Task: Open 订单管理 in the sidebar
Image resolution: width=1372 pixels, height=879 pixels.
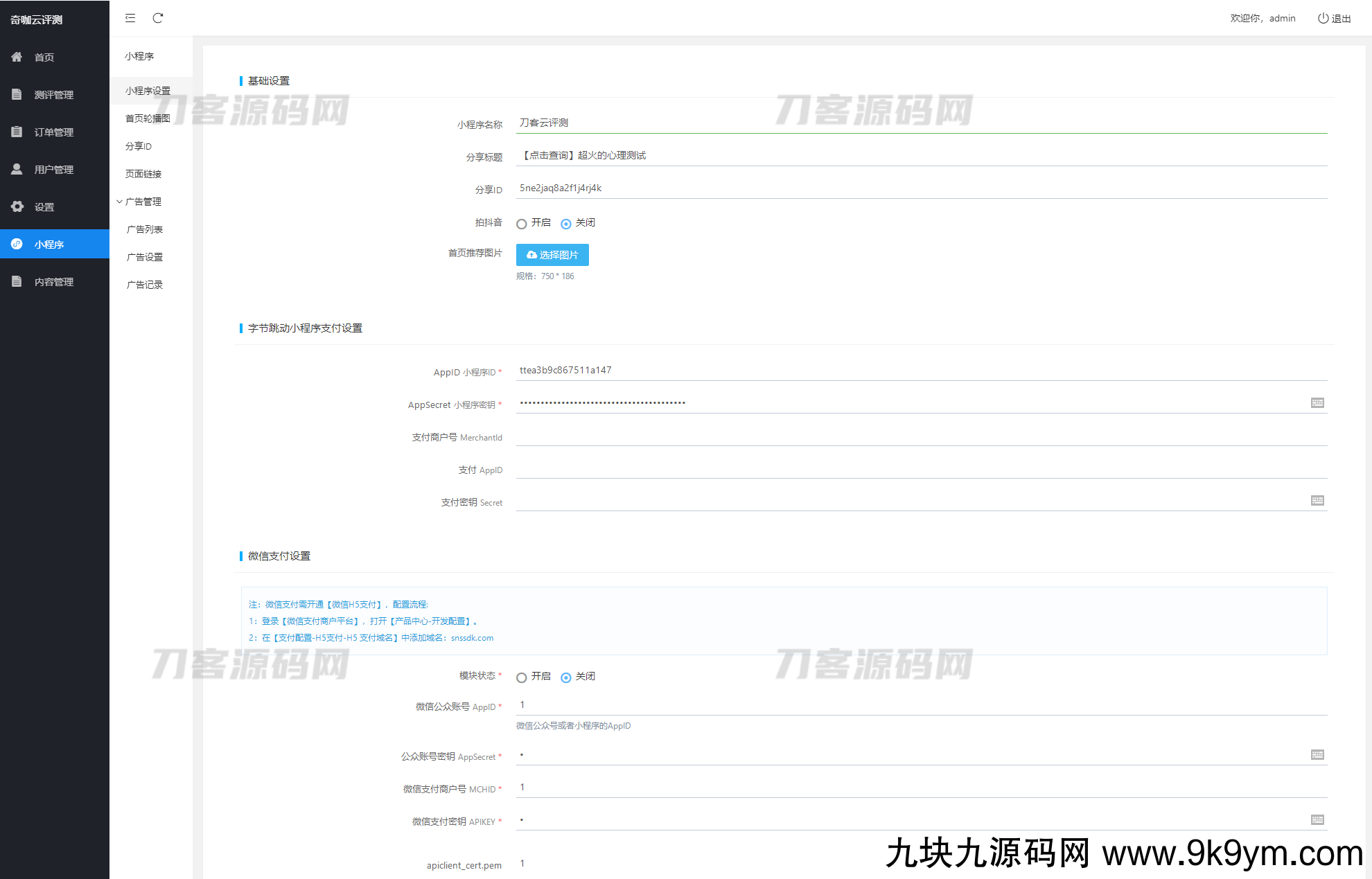Action: (x=54, y=132)
